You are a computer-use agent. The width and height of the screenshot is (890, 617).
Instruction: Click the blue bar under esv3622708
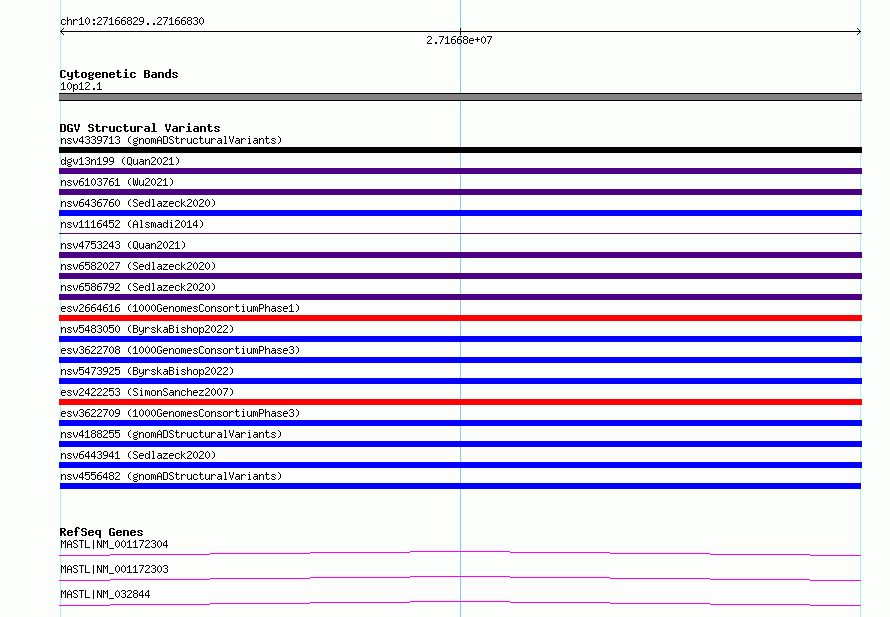(x=460, y=360)
